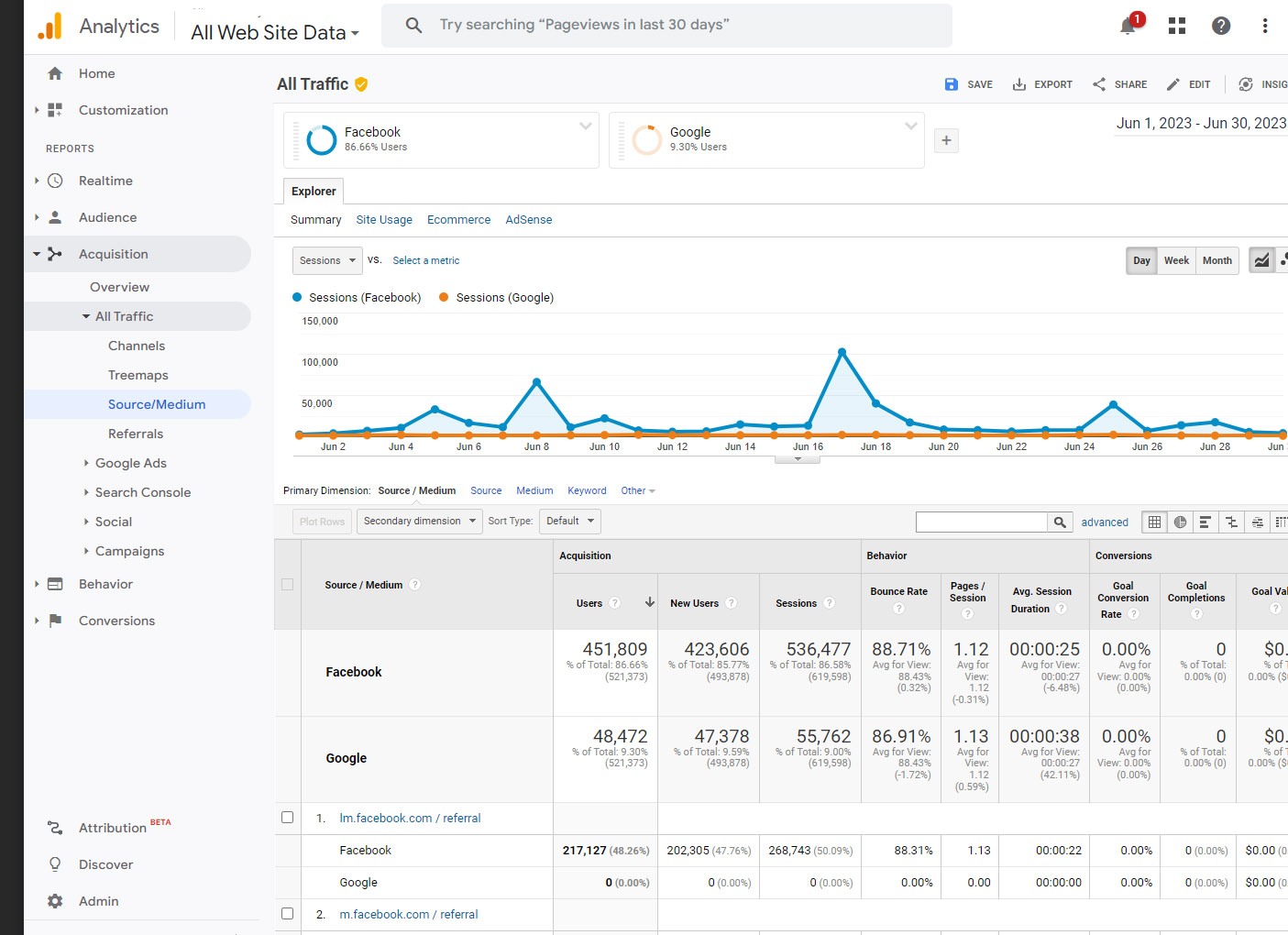Click the Week granularity button
The image size is (1288, 935).
[1176, 260]
